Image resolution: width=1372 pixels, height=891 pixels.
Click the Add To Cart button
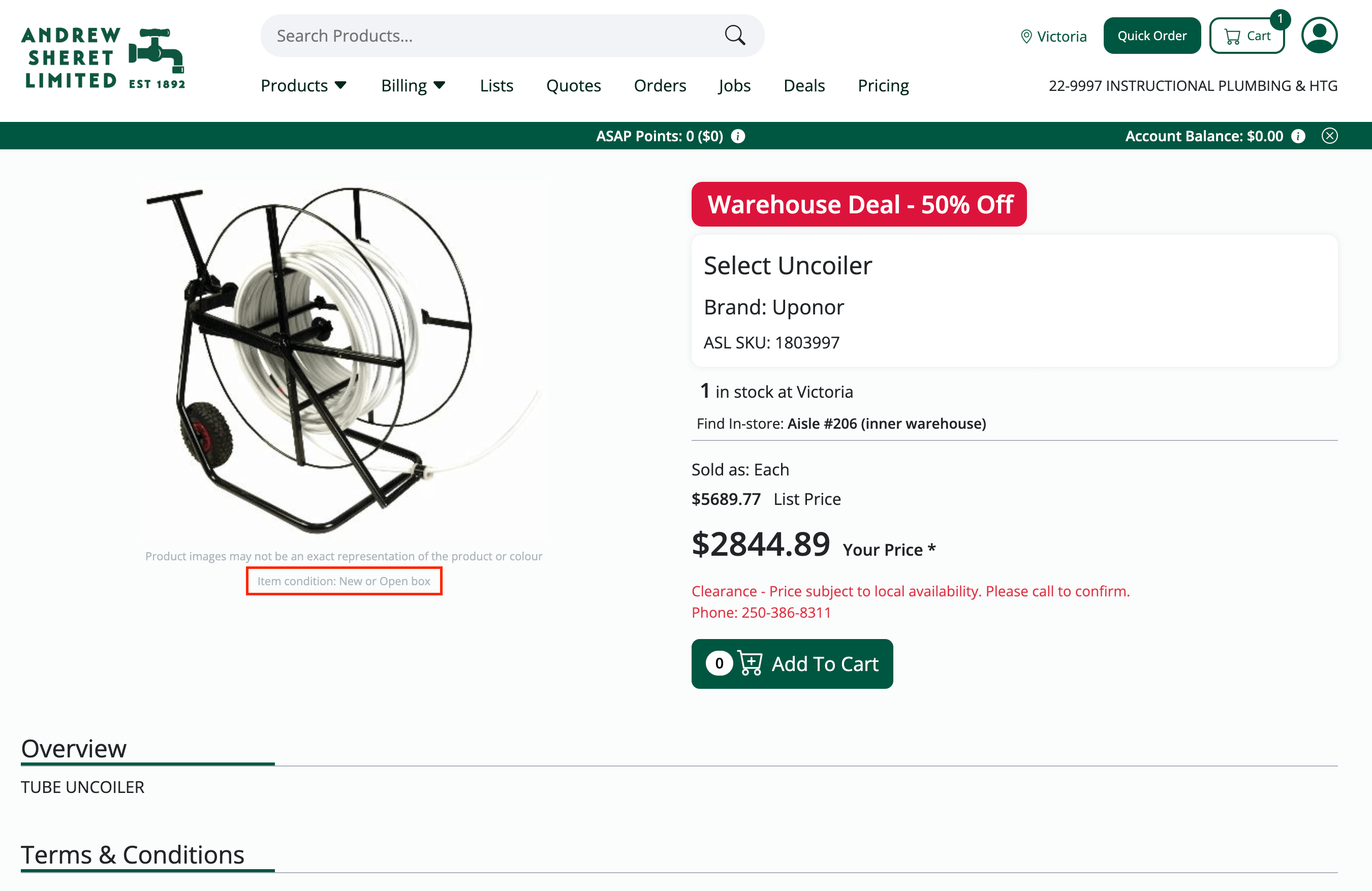pyautogui.click(x=792, y=664)
